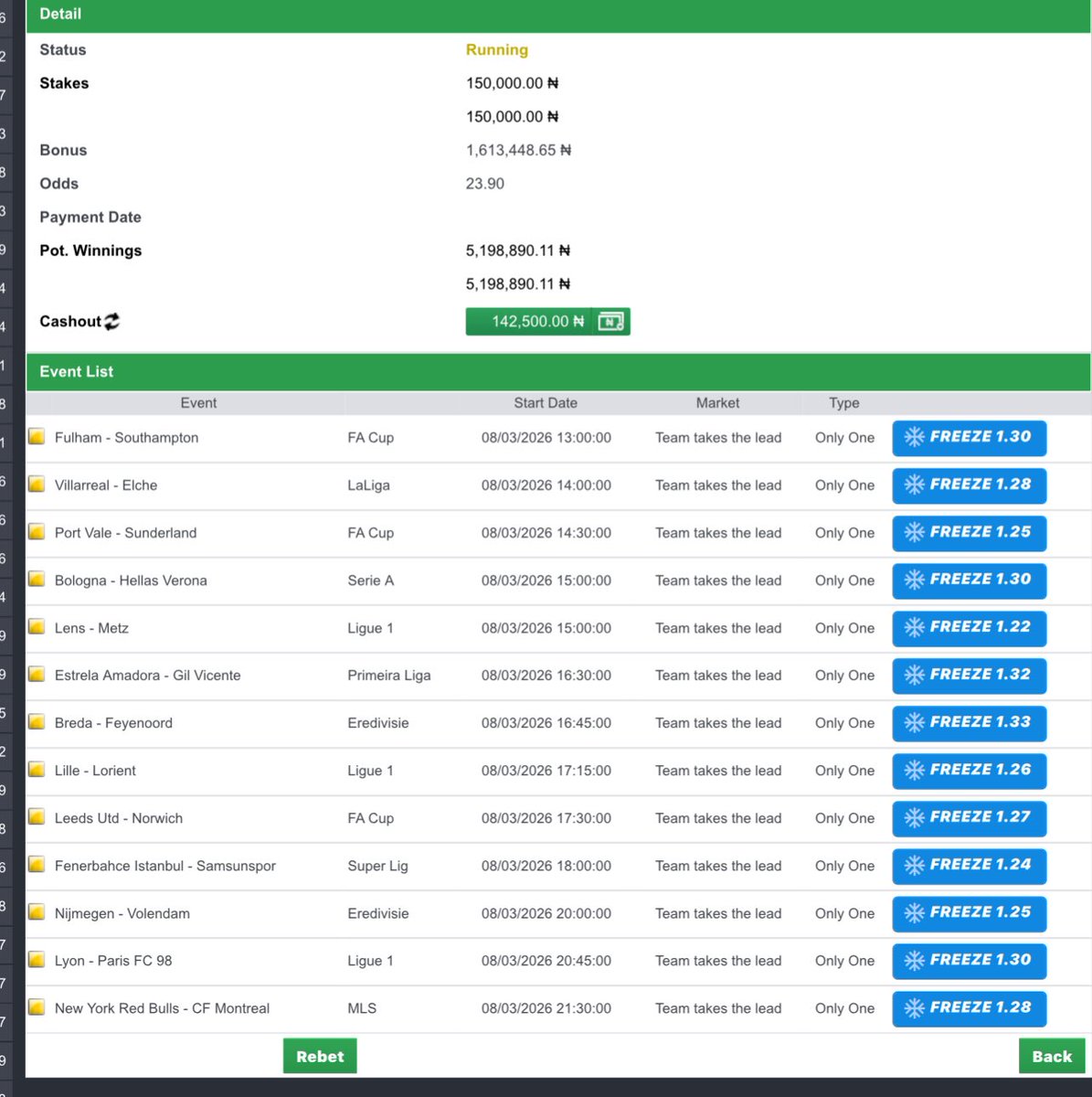Click the Serie A league label
This screenshot has height=1097, width=1092.
[371, 580]
